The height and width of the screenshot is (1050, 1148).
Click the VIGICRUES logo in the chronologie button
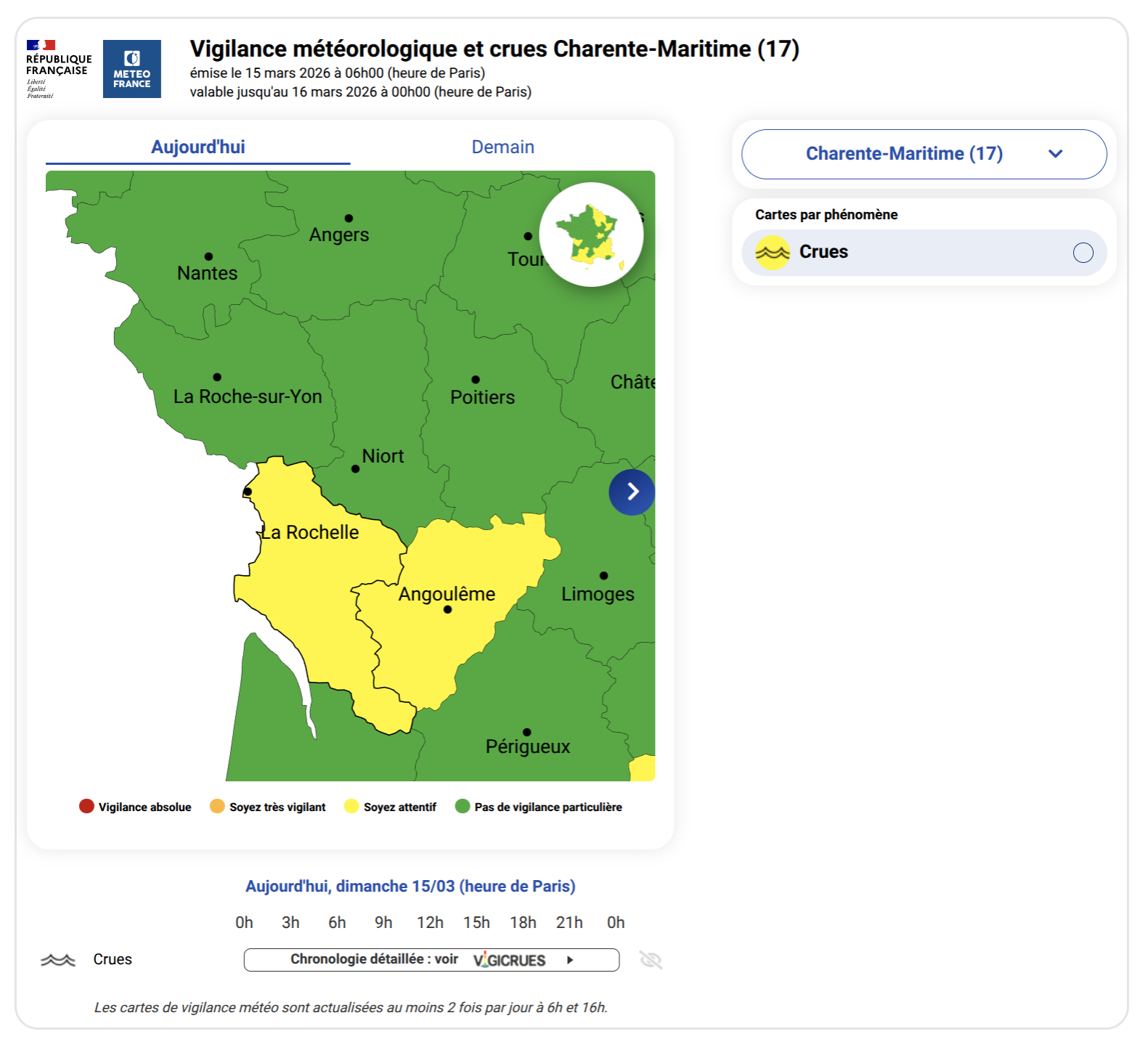point(509,959)
